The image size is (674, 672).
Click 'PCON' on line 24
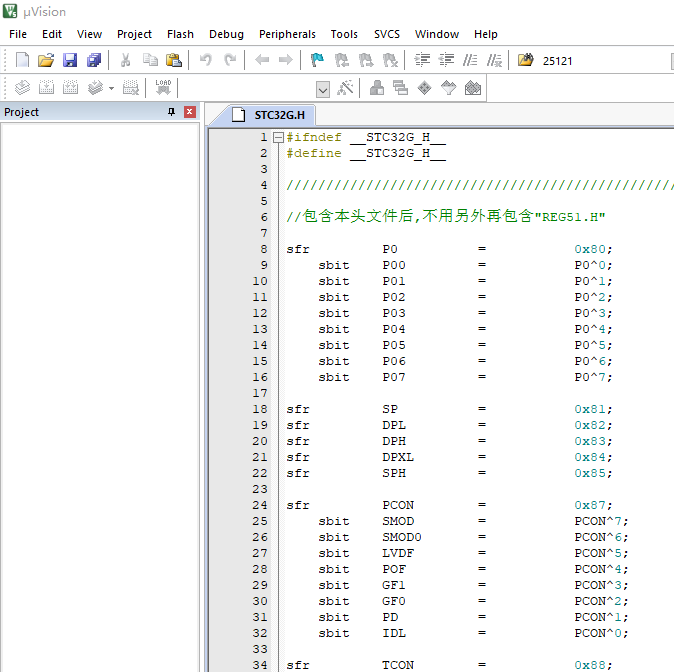point(398,505)
